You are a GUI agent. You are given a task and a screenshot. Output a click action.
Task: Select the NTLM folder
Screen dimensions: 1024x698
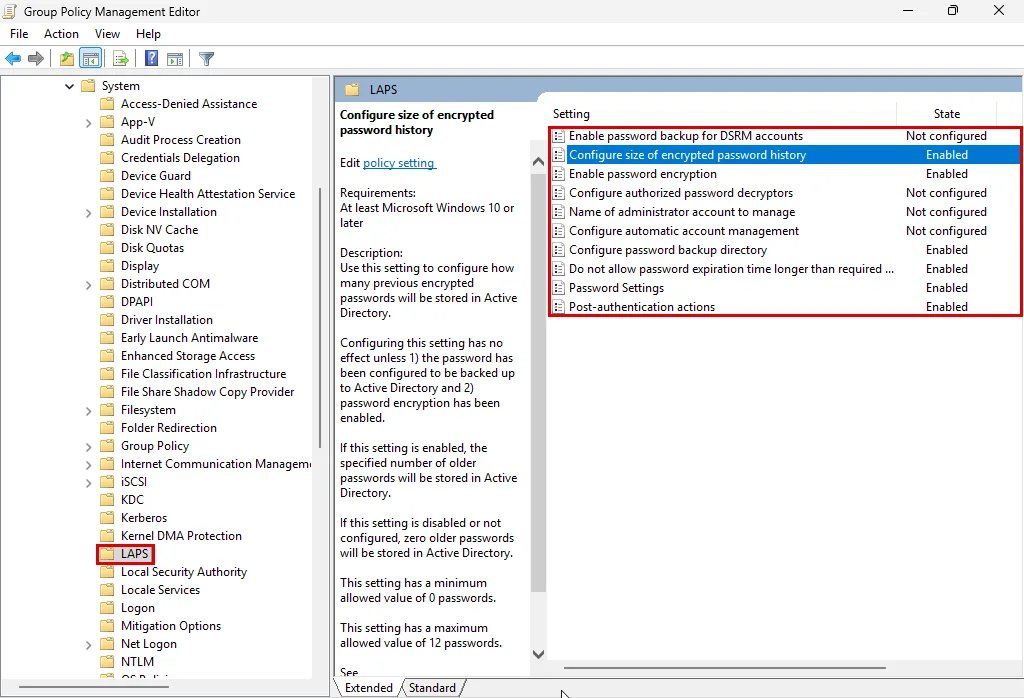point(137,661)
